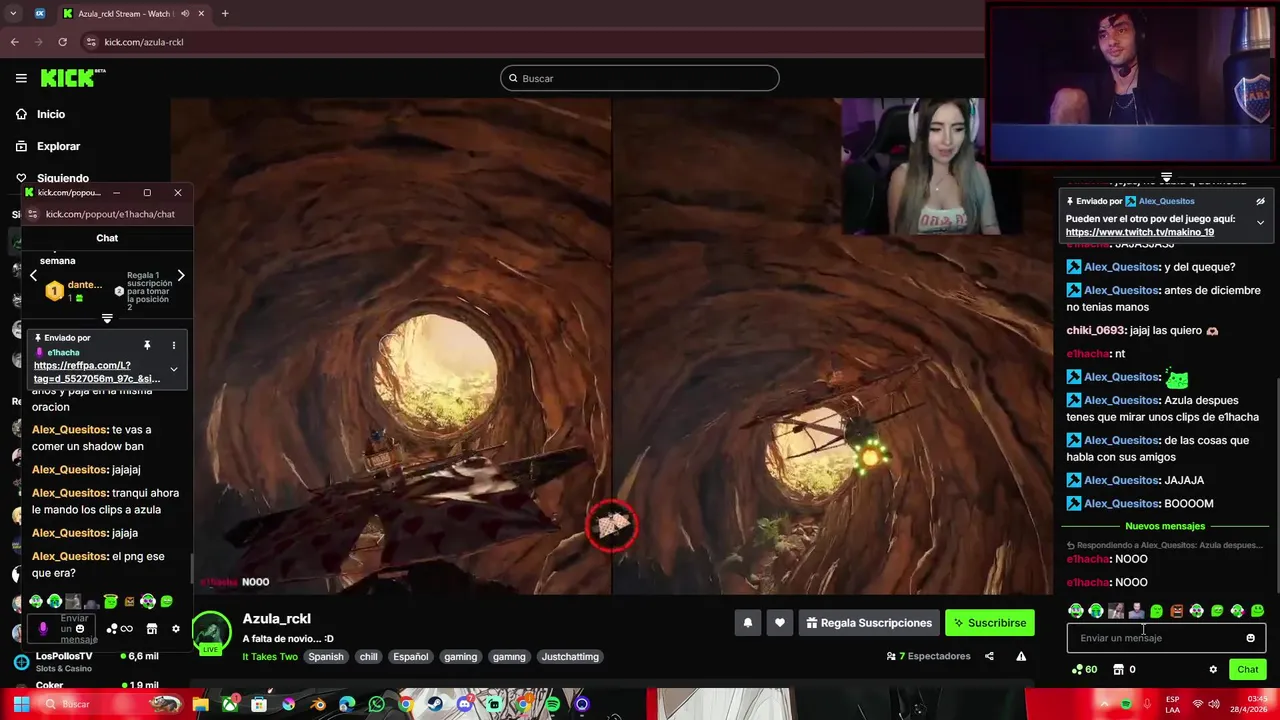The height and width of the screenshot is (720, 1280).
Task: Send message with green Chat button
Action: click(1248, 669)
